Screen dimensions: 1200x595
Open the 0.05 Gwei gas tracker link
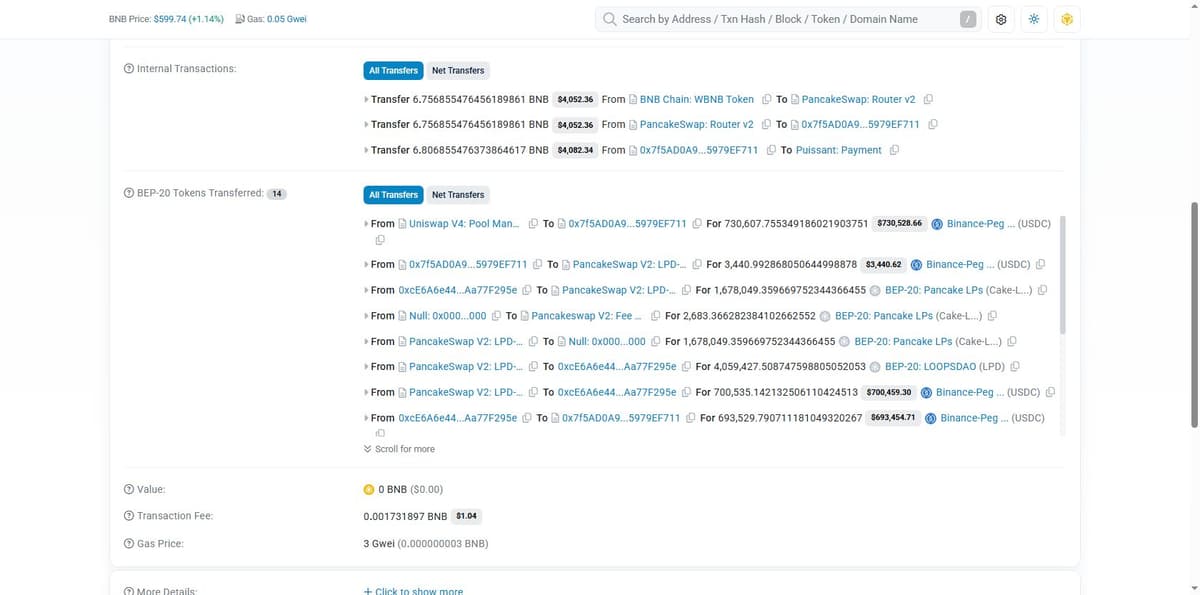(287, 20)
